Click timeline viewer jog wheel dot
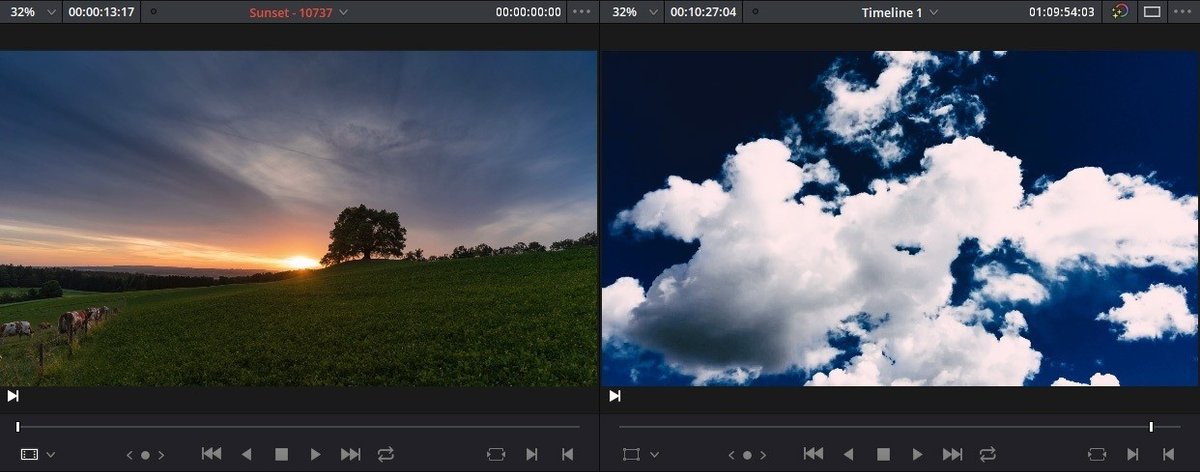The image size is (1200, 472). point(747,454)
